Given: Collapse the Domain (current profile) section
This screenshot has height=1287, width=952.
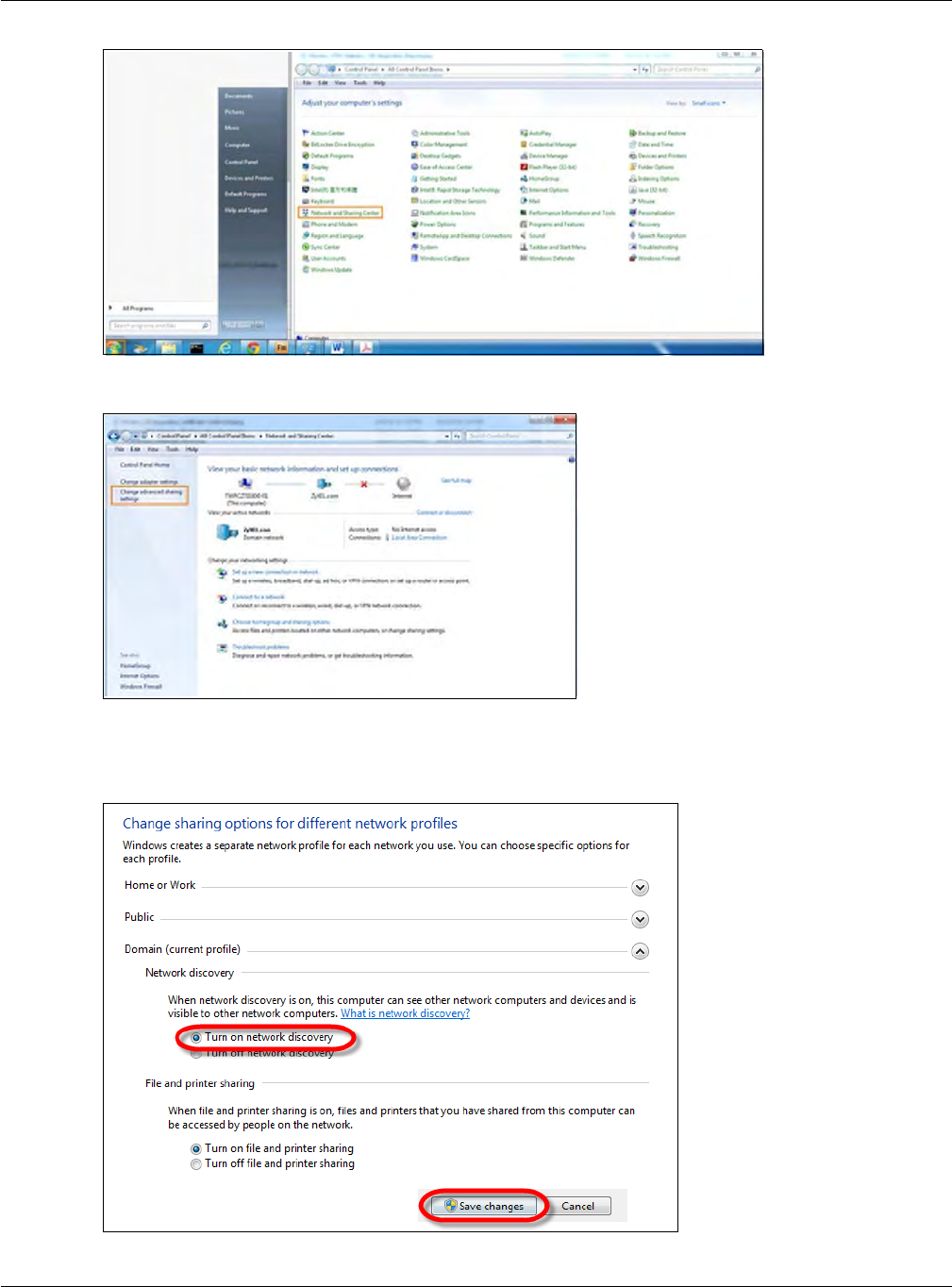Looking at the screenshot, I should [640, 951].
